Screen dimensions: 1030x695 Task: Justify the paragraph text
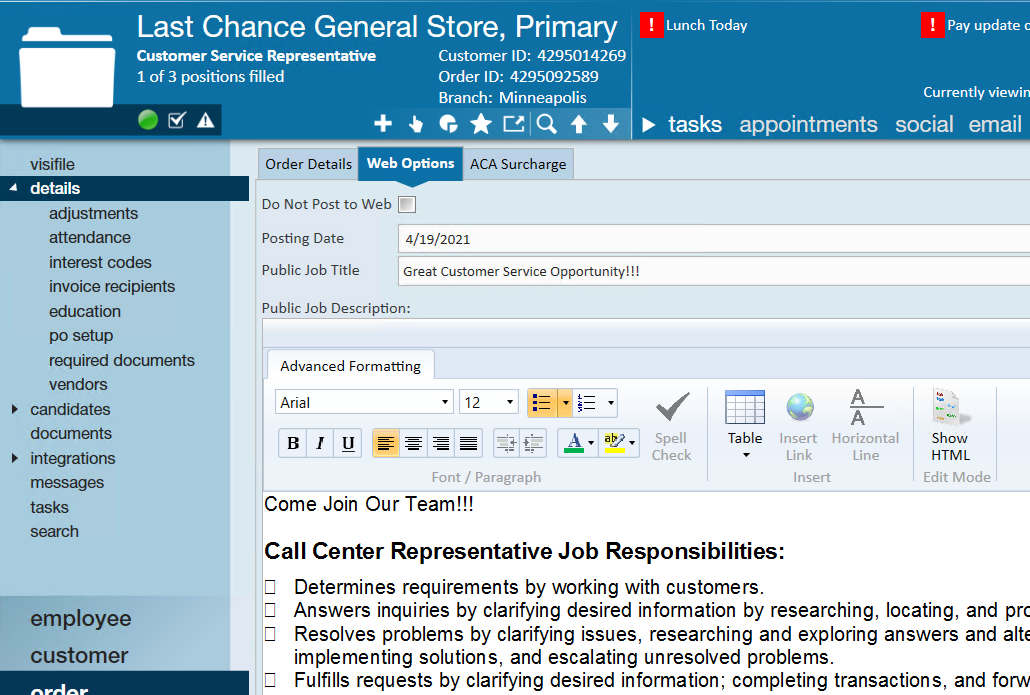click(x=468, y=443)
